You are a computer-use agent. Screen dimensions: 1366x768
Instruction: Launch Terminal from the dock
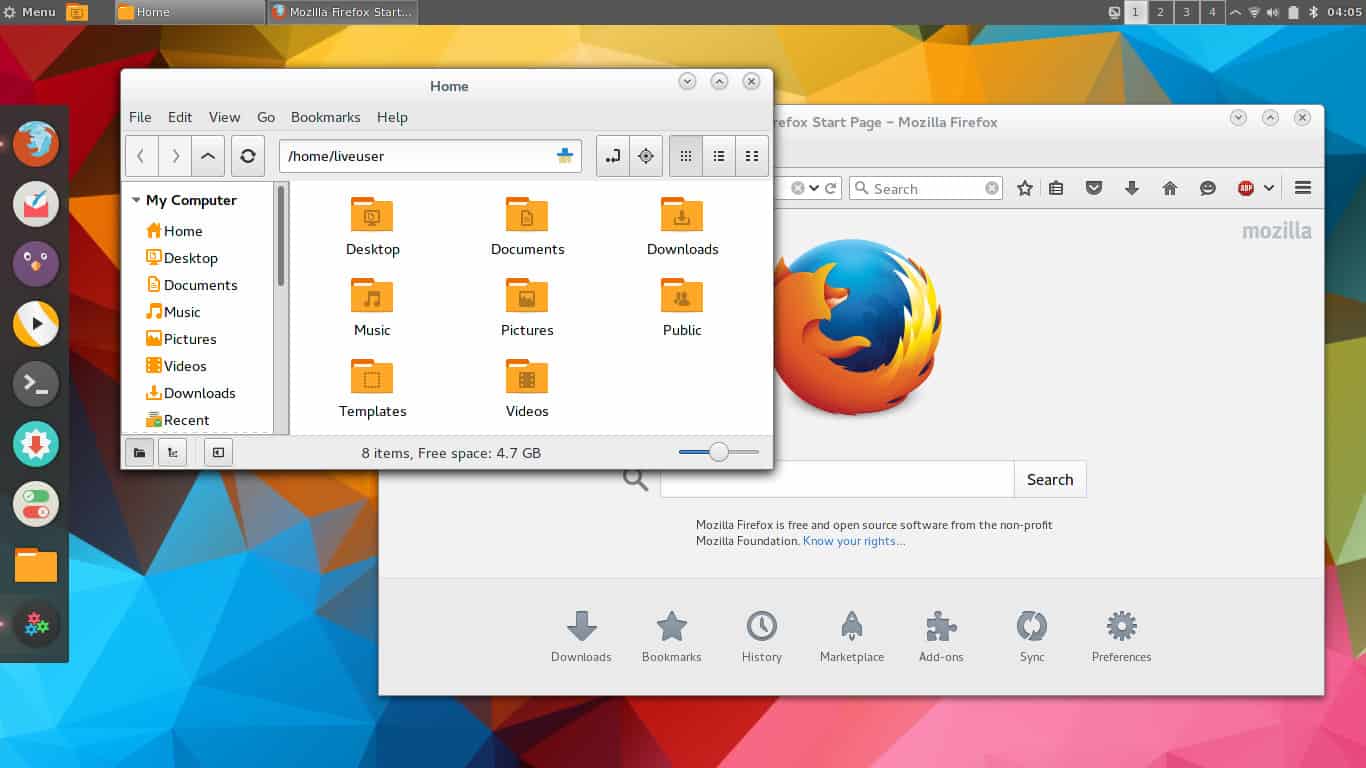(36, 384)
